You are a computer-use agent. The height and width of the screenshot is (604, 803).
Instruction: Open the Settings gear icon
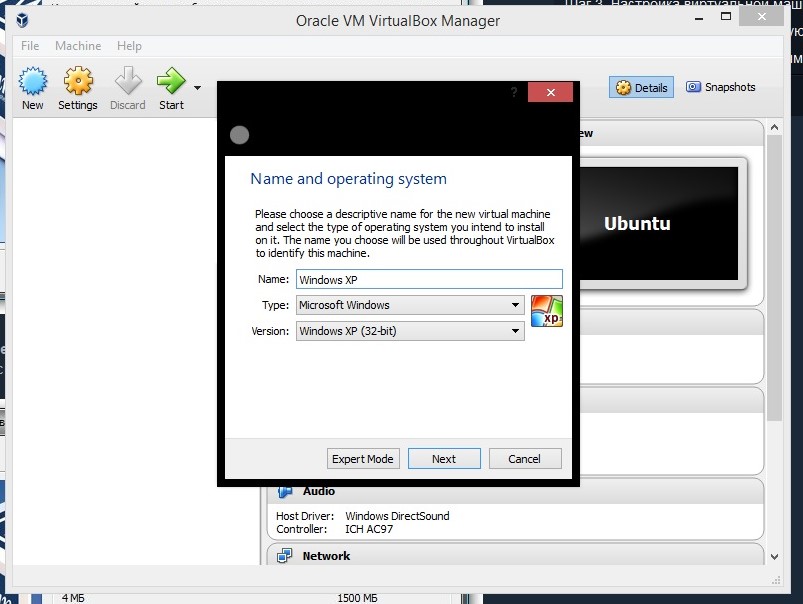(x=78, y=81)
